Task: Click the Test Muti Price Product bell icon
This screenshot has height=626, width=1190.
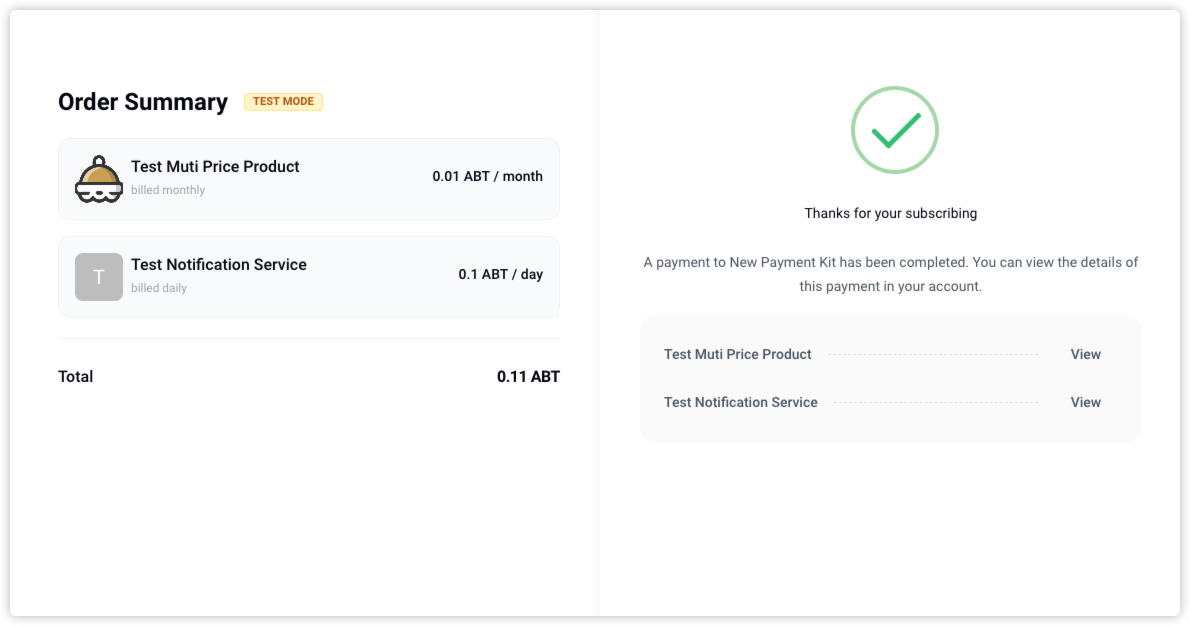Action: [99, 179]
